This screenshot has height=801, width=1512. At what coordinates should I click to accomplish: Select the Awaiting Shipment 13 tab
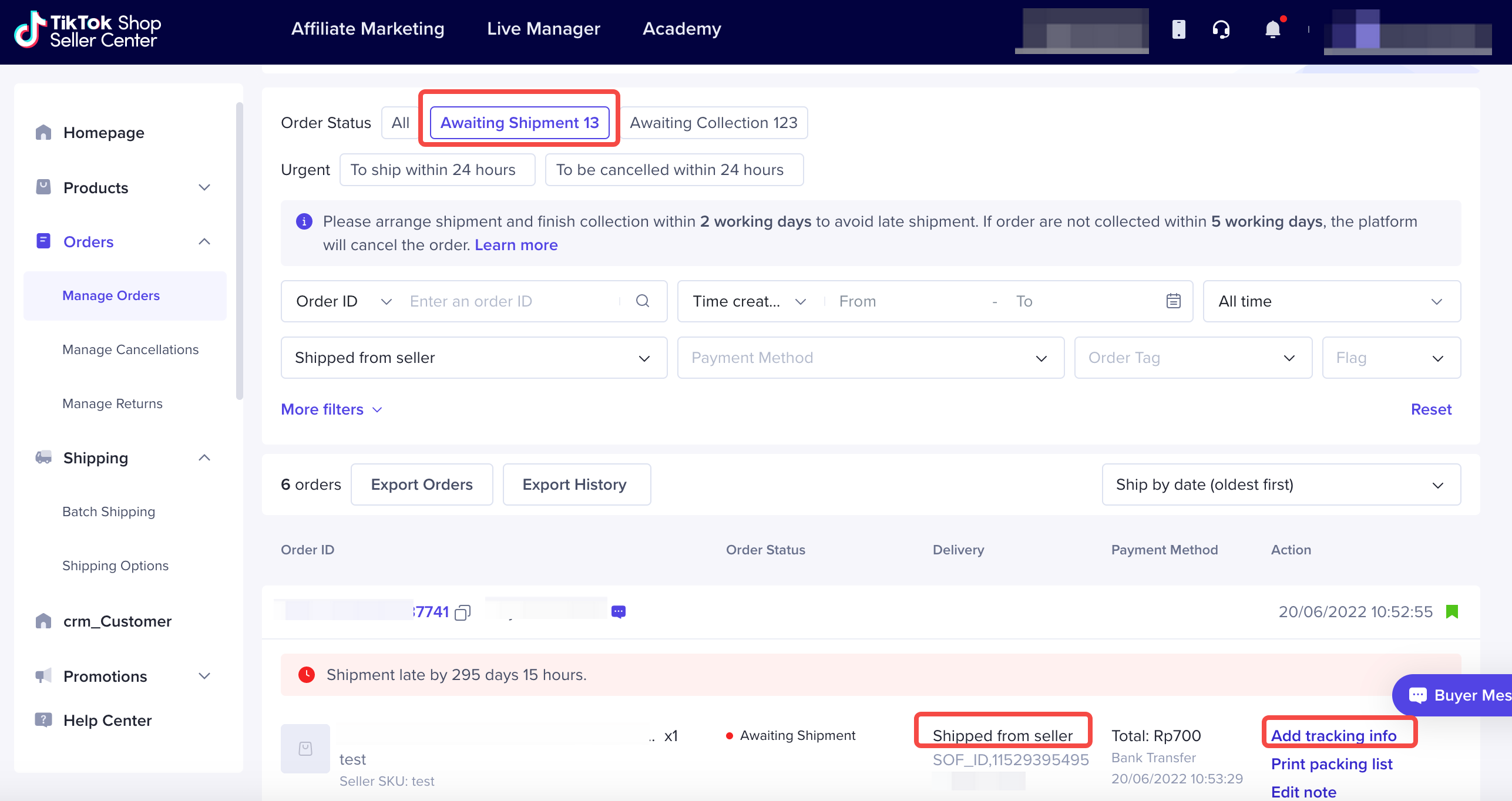[520, 123]
